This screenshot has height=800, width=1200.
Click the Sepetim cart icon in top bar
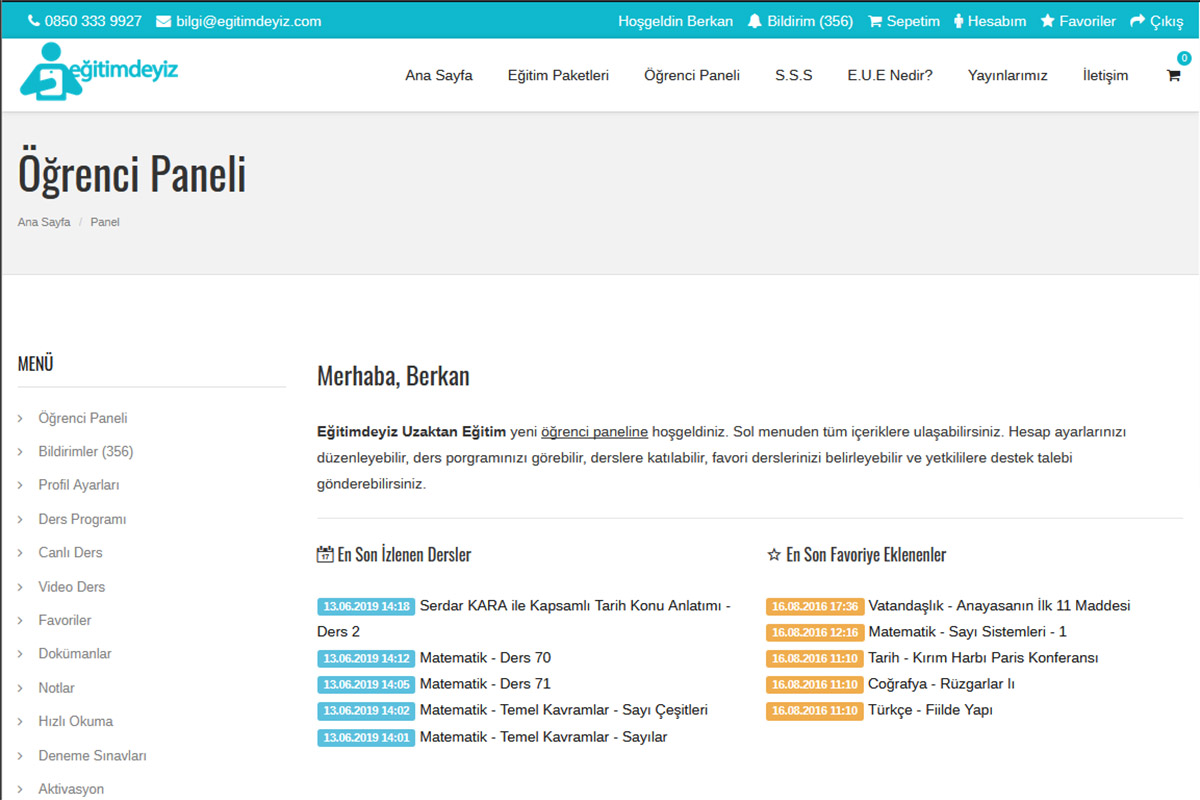(x=875, y=21)
